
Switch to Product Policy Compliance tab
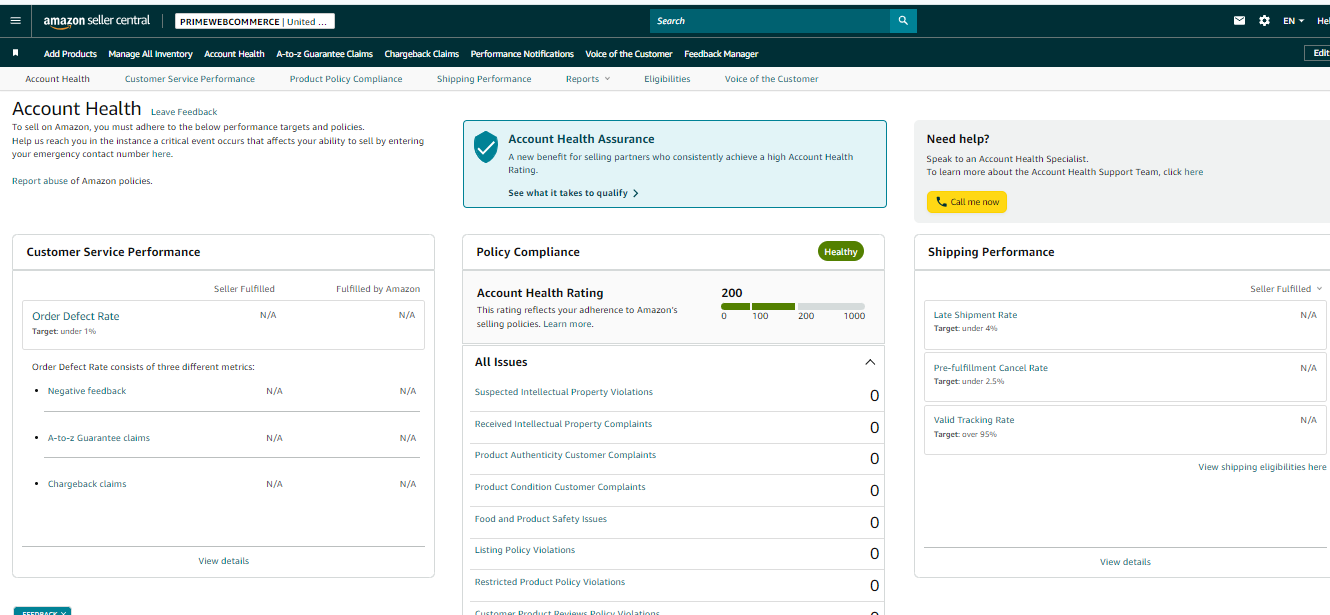(x=346, y=79)
